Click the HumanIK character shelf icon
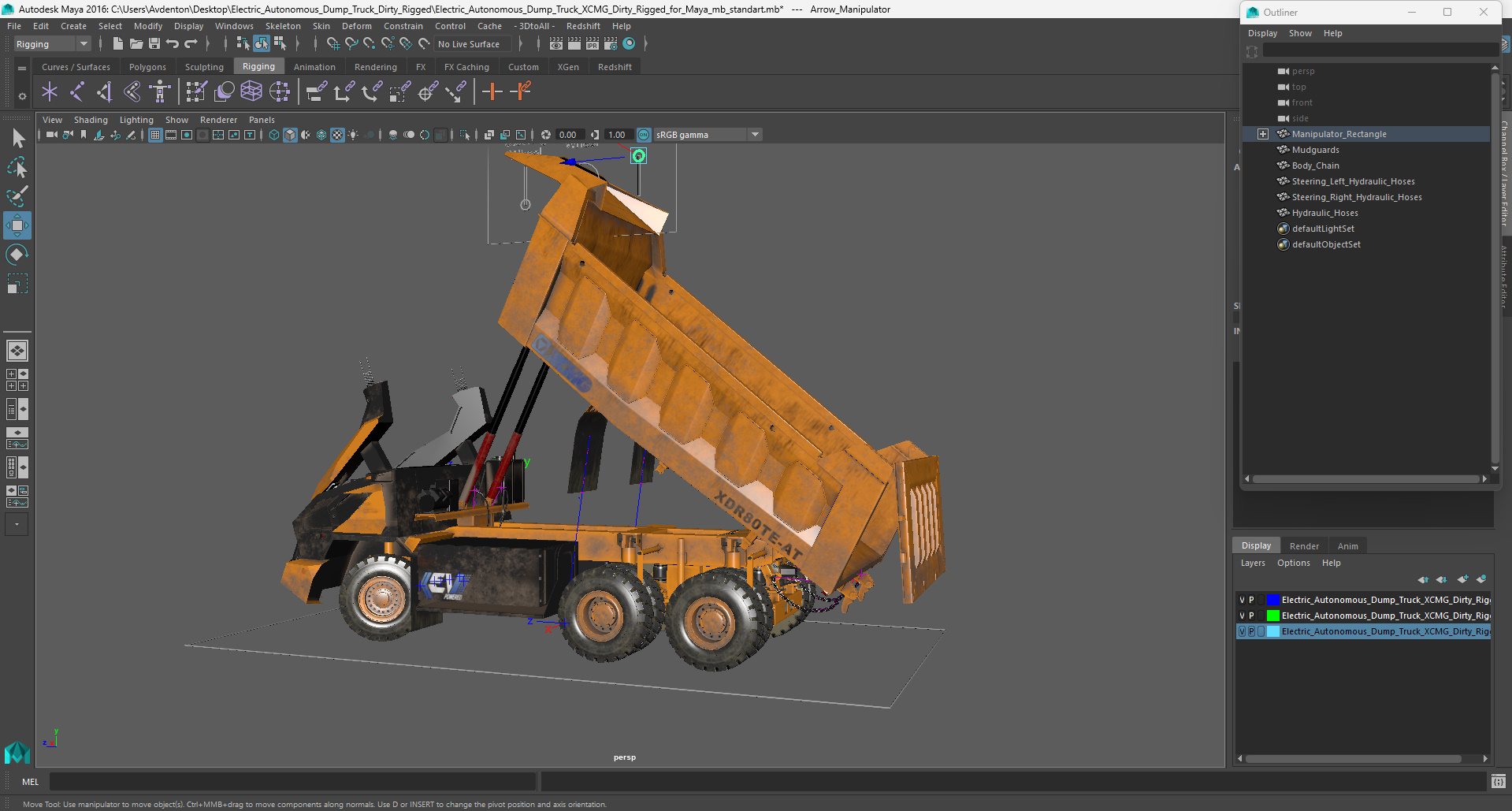 (160, 92)
